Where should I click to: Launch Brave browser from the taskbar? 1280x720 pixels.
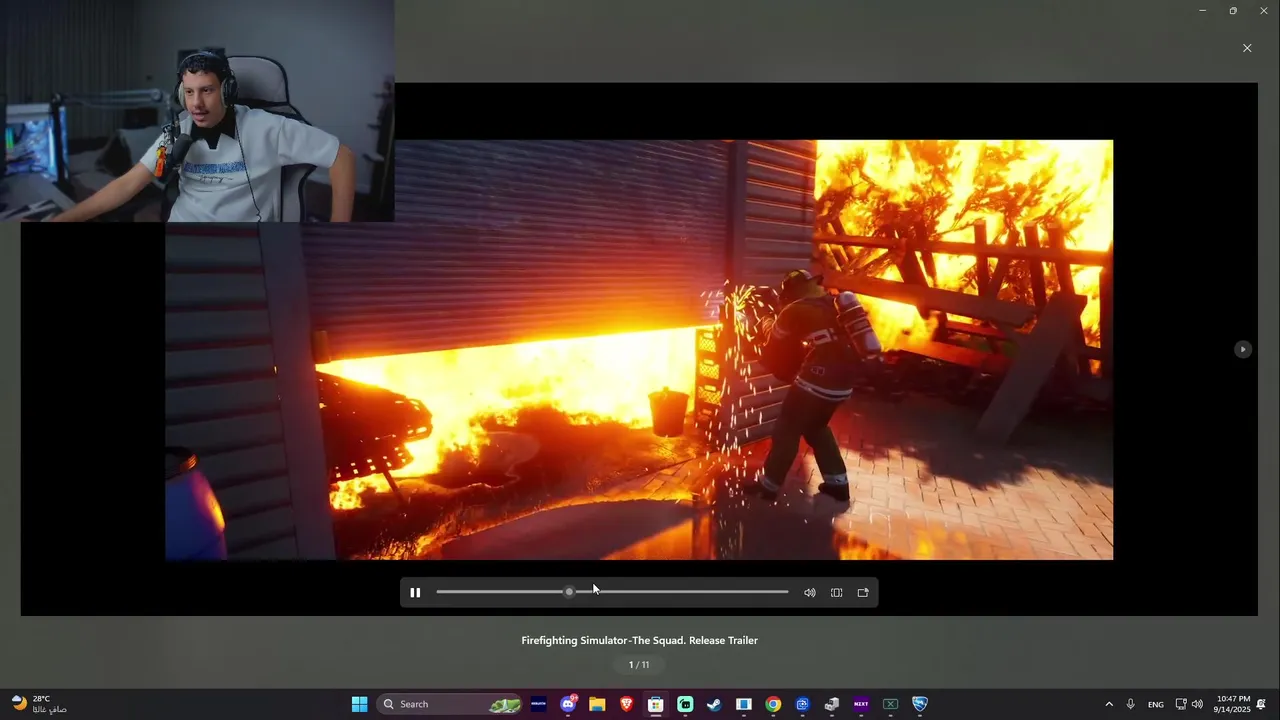pos(626,704)
